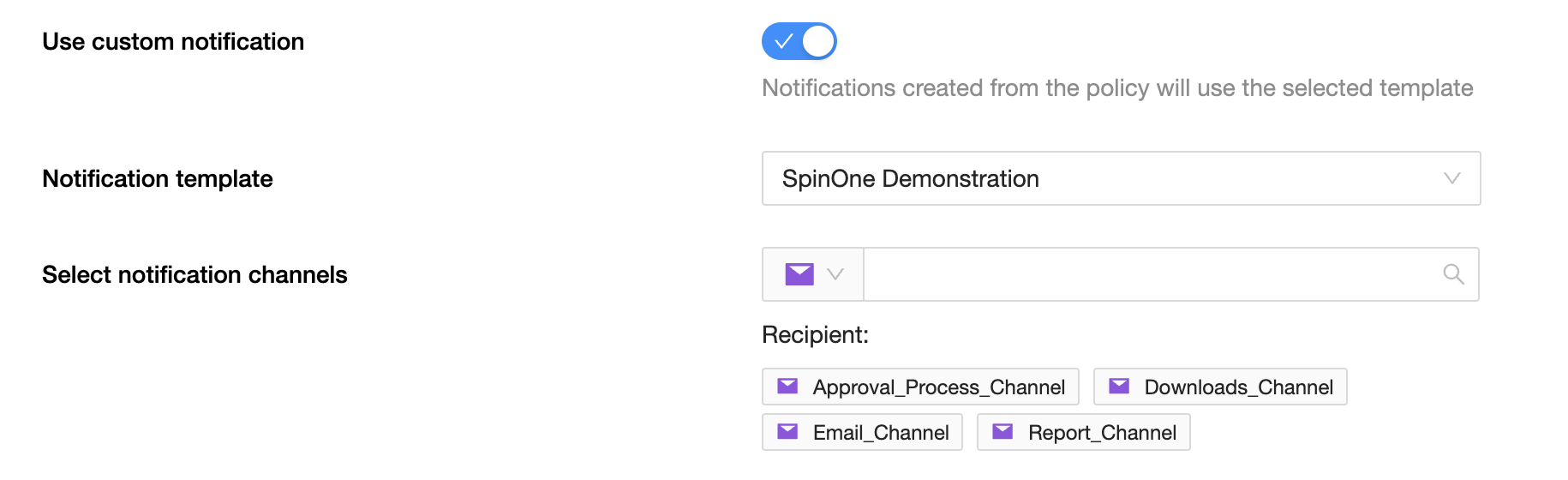Select the Report_Channel recipient name
1568x480 pixels.
pyautogui.click(x=1102, y=433)
